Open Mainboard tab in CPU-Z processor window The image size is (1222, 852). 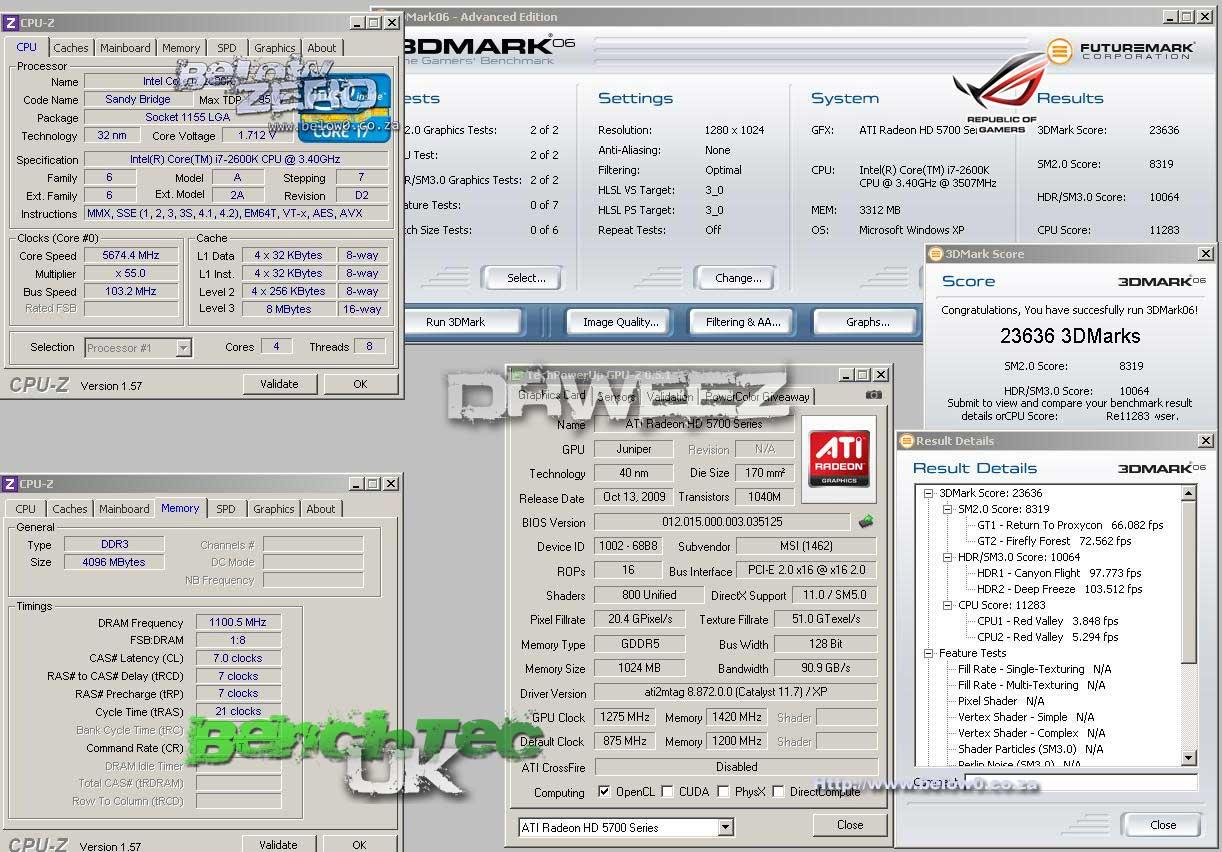(x=125, y=48)
